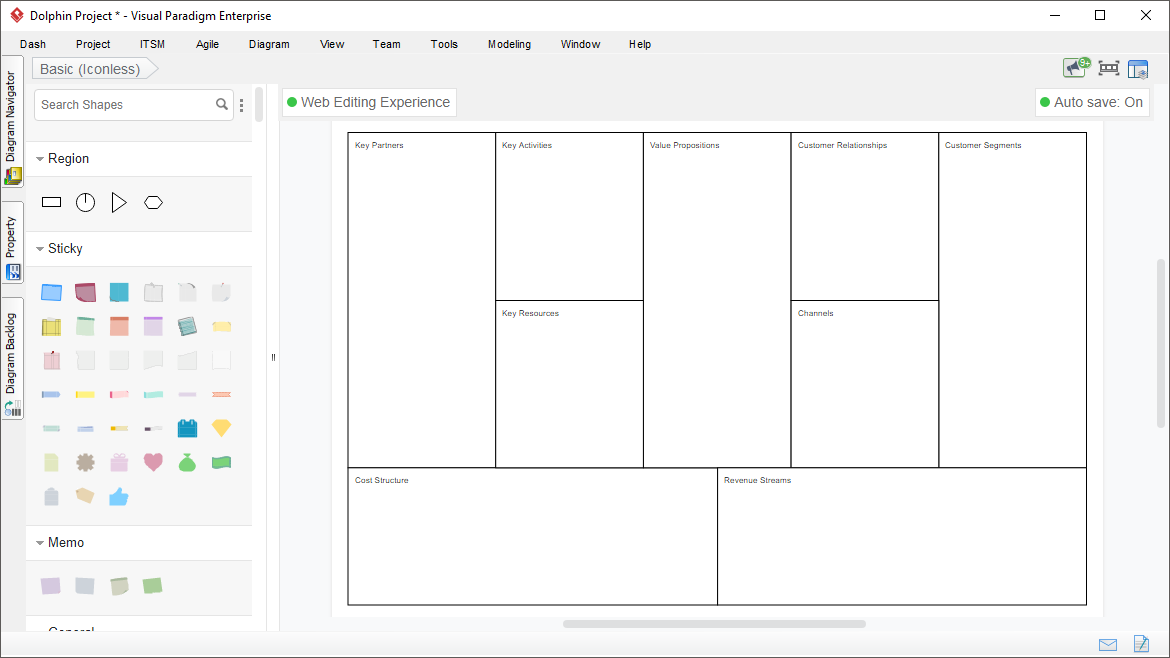
Task: Click the search magnifier icon
Action: click(x=222, y=104)
